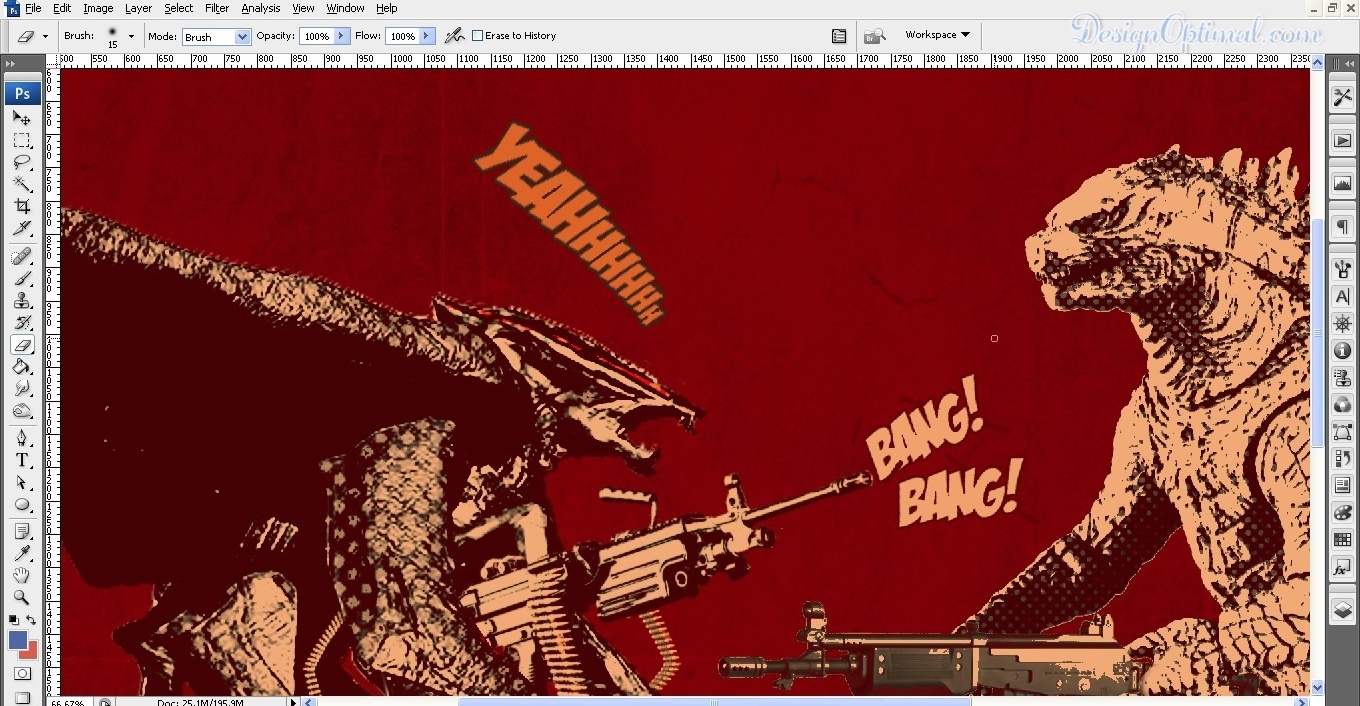The width and height of the screenshot is (1360, 706).
Task: Select the Path Selection tool
Action: 22,482
